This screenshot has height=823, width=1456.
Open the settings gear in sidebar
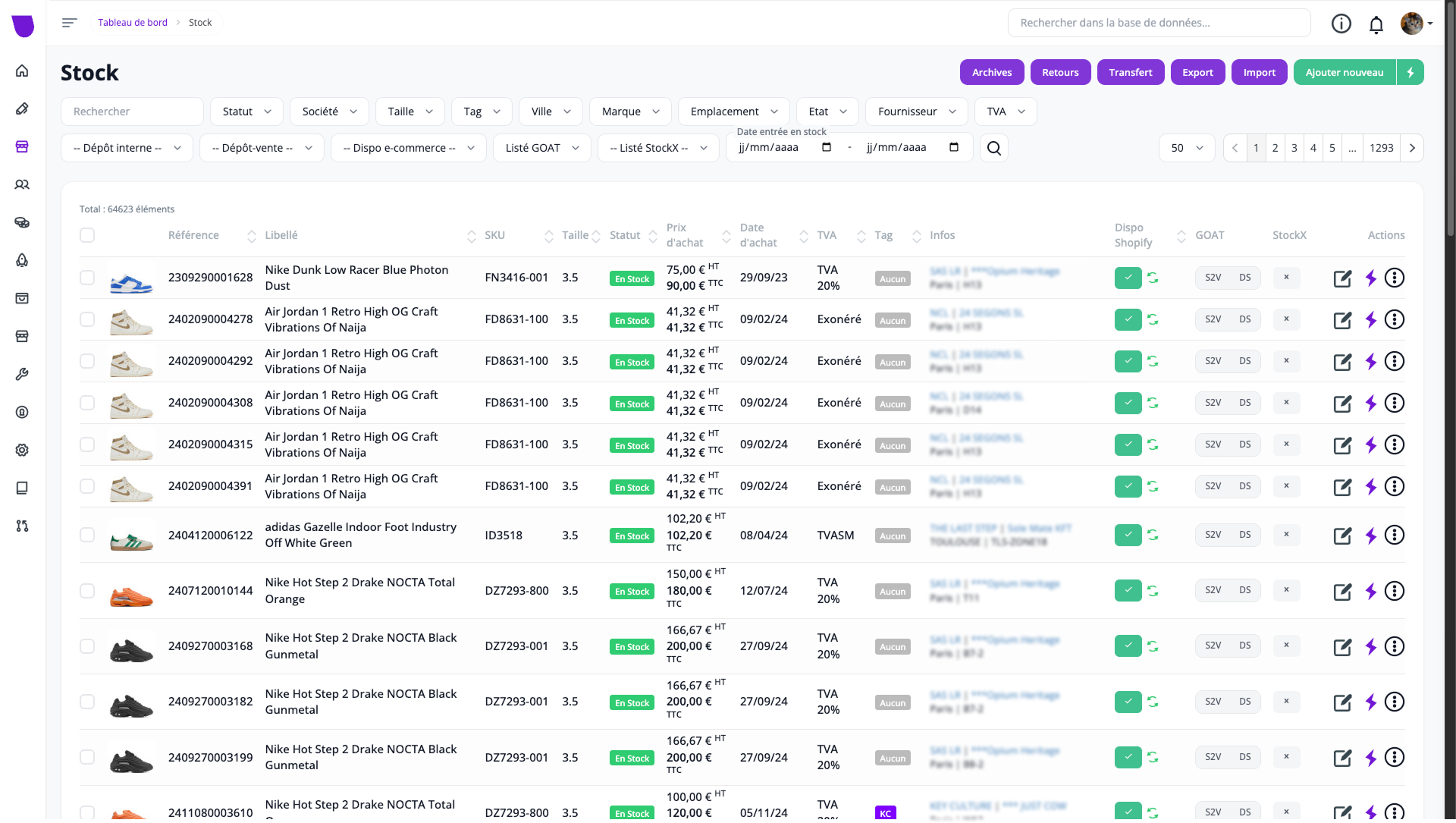point(22,450)
